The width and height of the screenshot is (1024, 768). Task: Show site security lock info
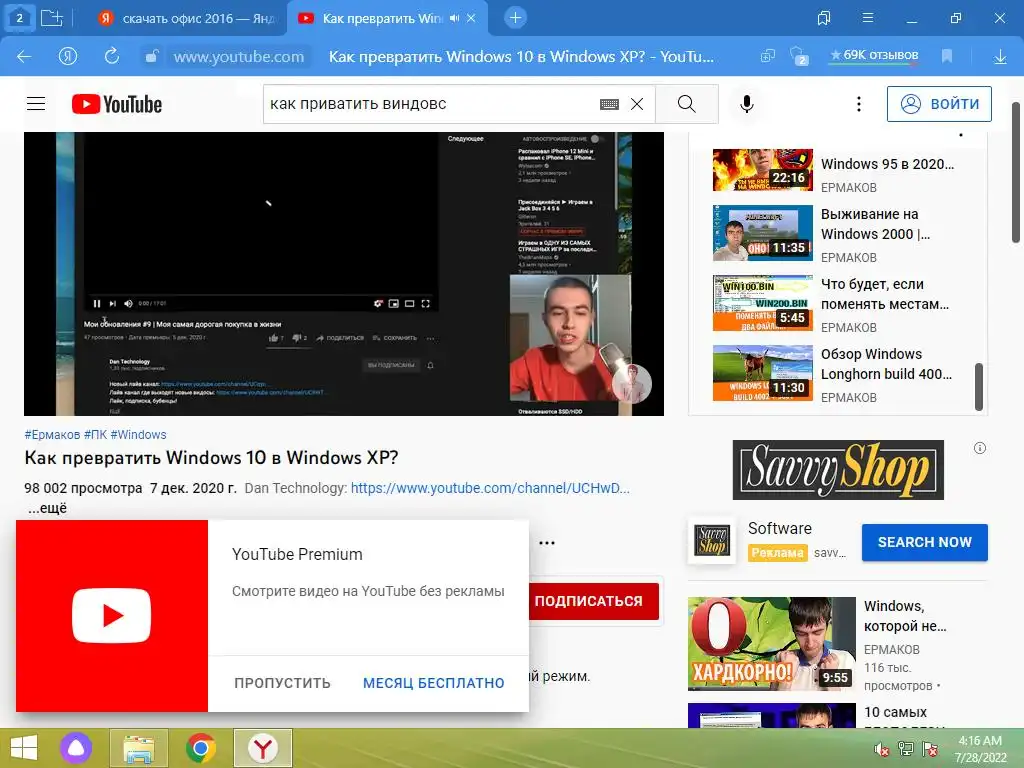coord(152,56)
